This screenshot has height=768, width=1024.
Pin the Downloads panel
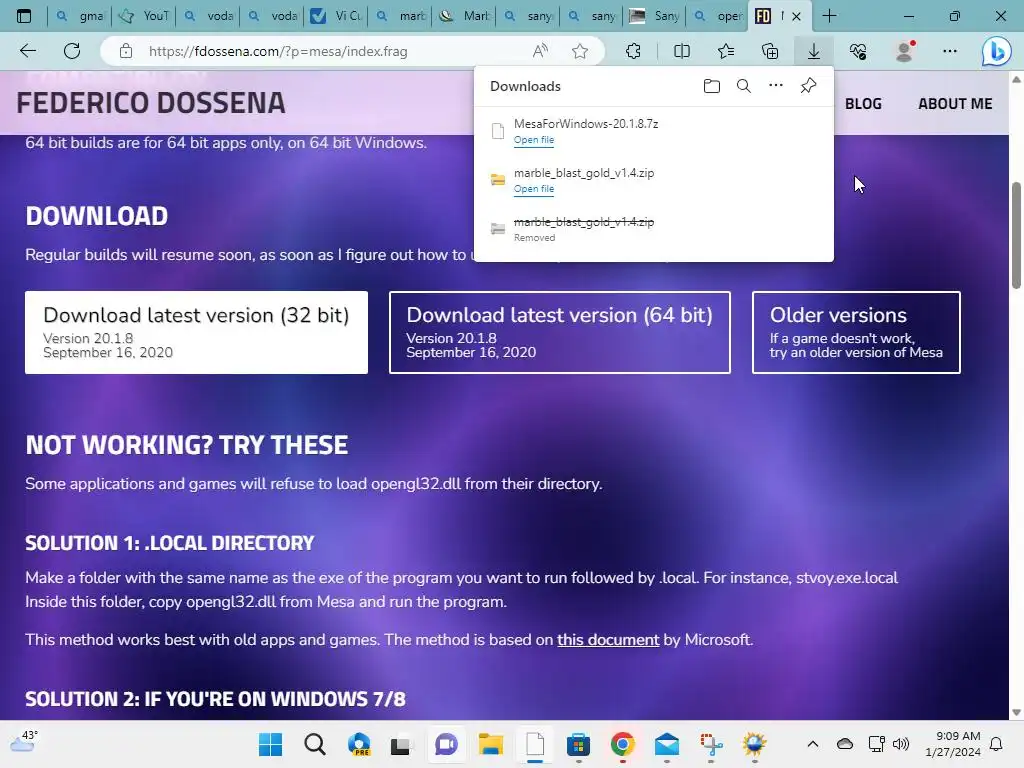[808, 86]
